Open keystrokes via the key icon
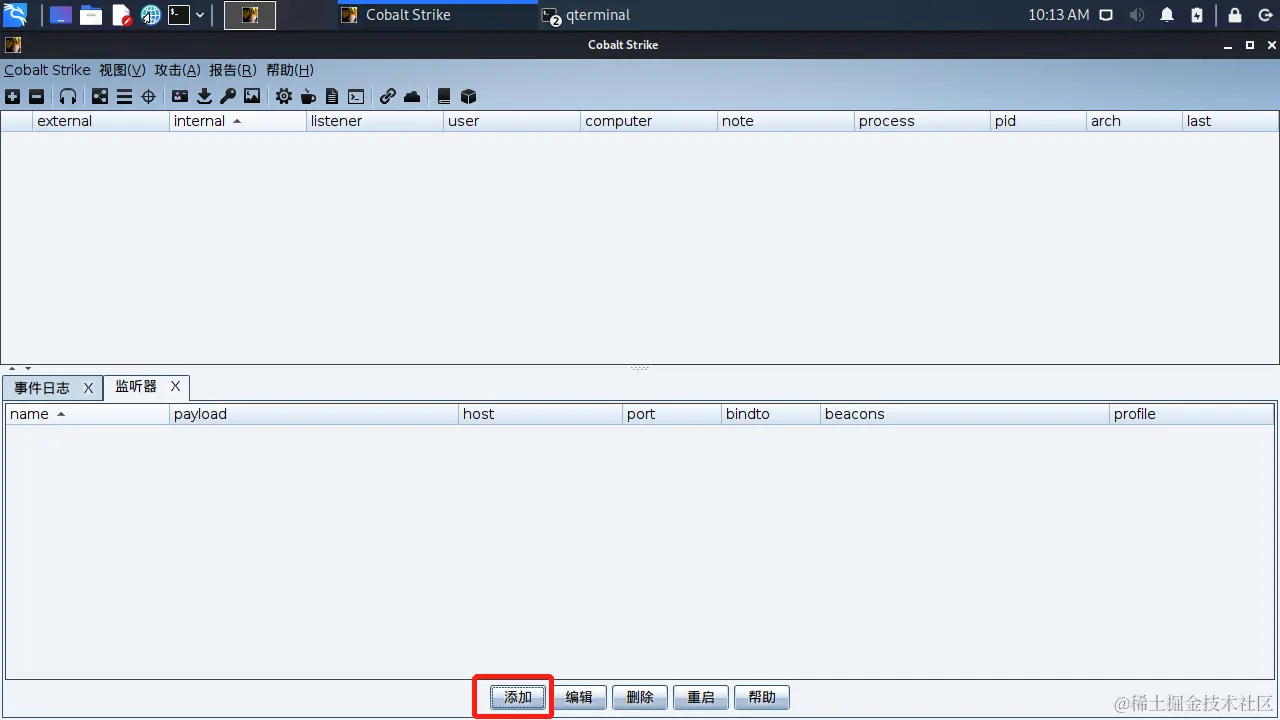1280x720 pixels. 228,97
